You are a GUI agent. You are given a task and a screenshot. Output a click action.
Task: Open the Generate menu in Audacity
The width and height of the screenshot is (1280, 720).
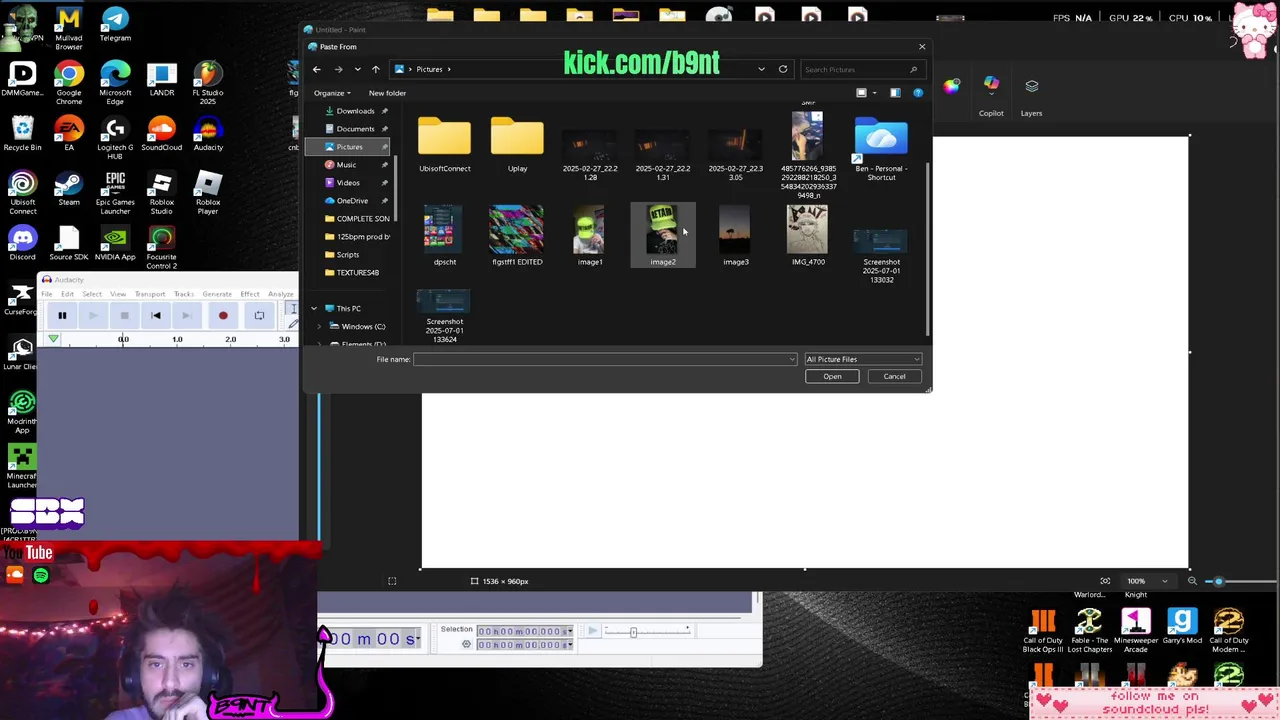(x=217, y=294)
